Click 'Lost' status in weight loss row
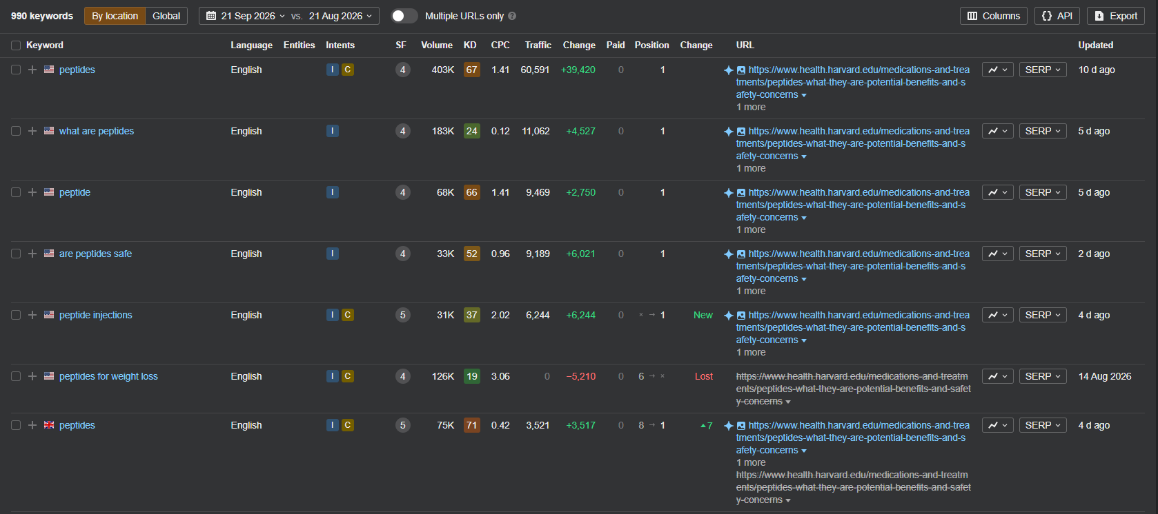1158x514 pixels. (704, 376)
